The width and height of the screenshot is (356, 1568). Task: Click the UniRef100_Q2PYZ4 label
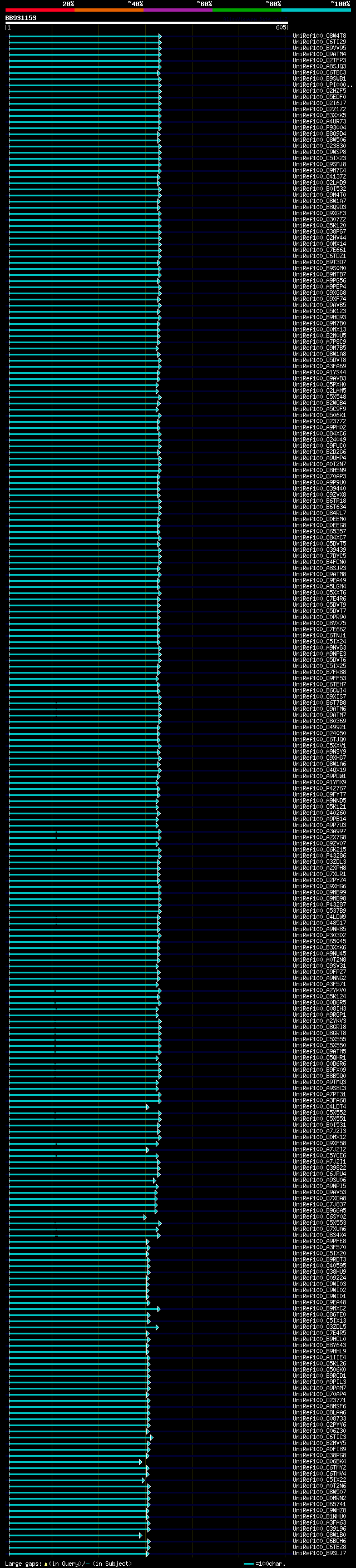[319, 880]
